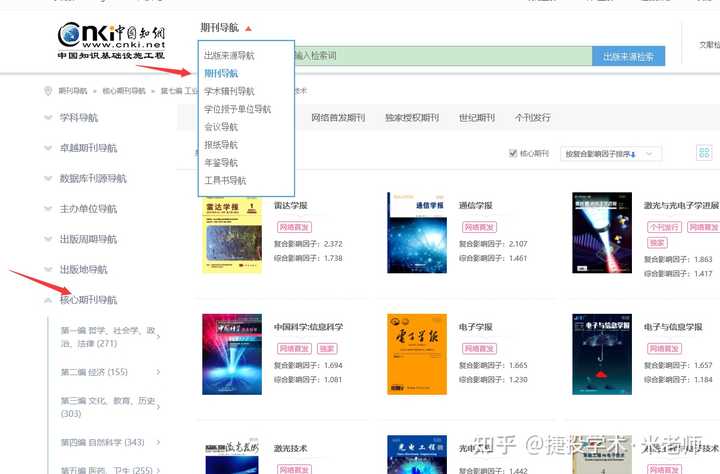720x474 pixels.
Task: Expand 数据库刊源导航 in the sidebar
Action: click(93, 178)
